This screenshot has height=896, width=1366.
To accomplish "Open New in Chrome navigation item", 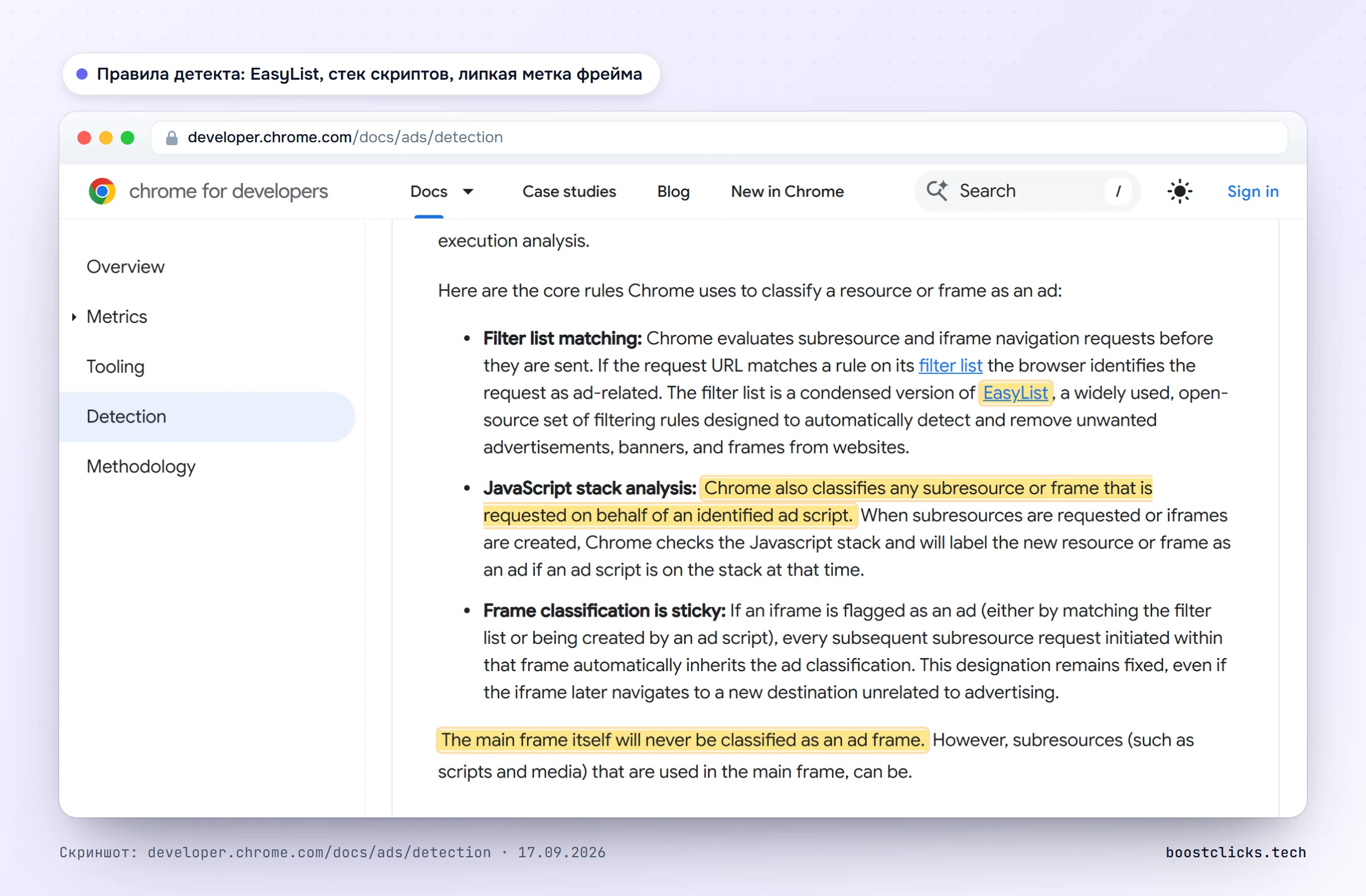I will [787, 192].
